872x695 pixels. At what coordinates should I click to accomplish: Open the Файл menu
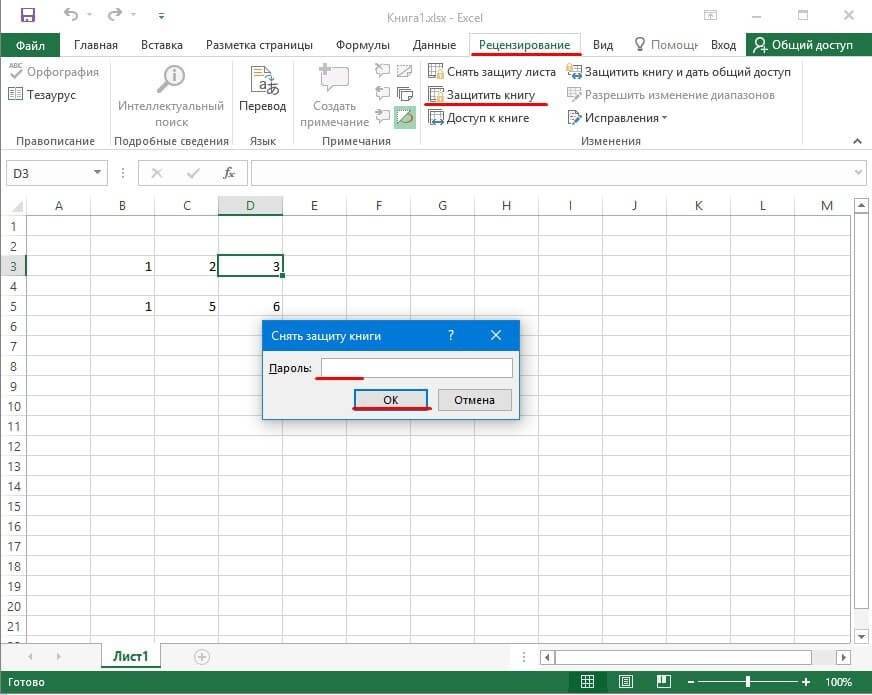[30, 44]
